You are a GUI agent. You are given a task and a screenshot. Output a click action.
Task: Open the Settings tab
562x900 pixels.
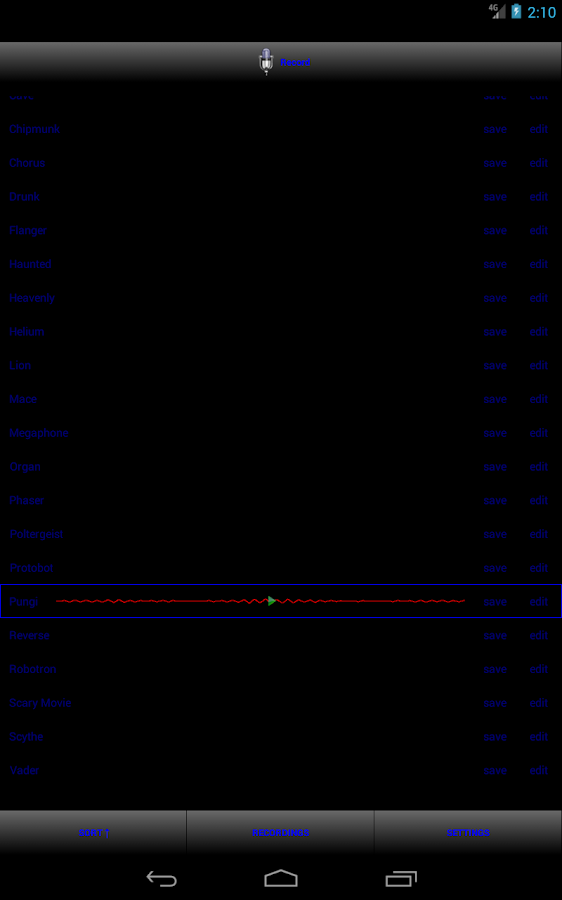click(x=468, y=832)
